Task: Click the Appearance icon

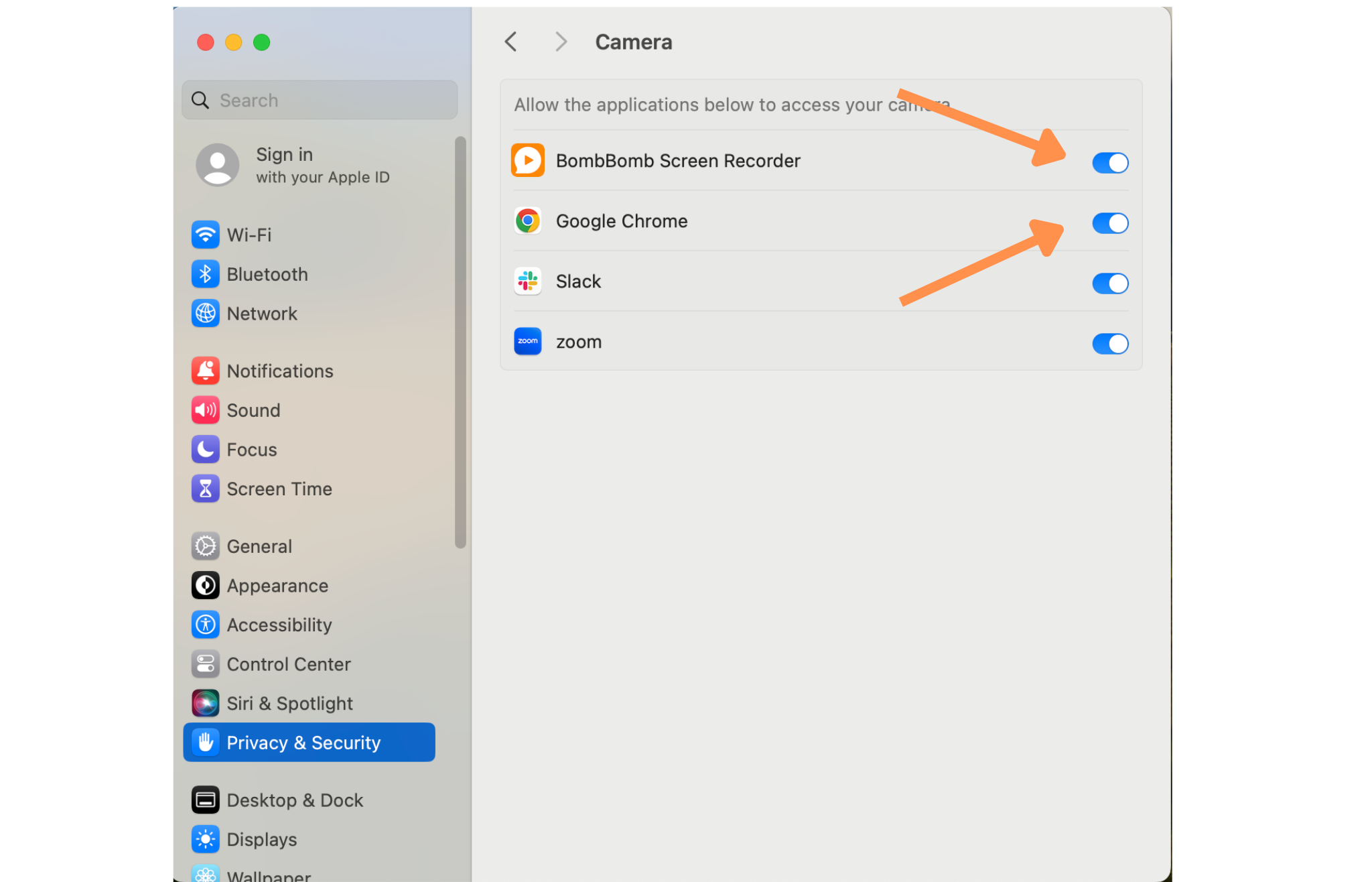Action: [x=205, y=586]
